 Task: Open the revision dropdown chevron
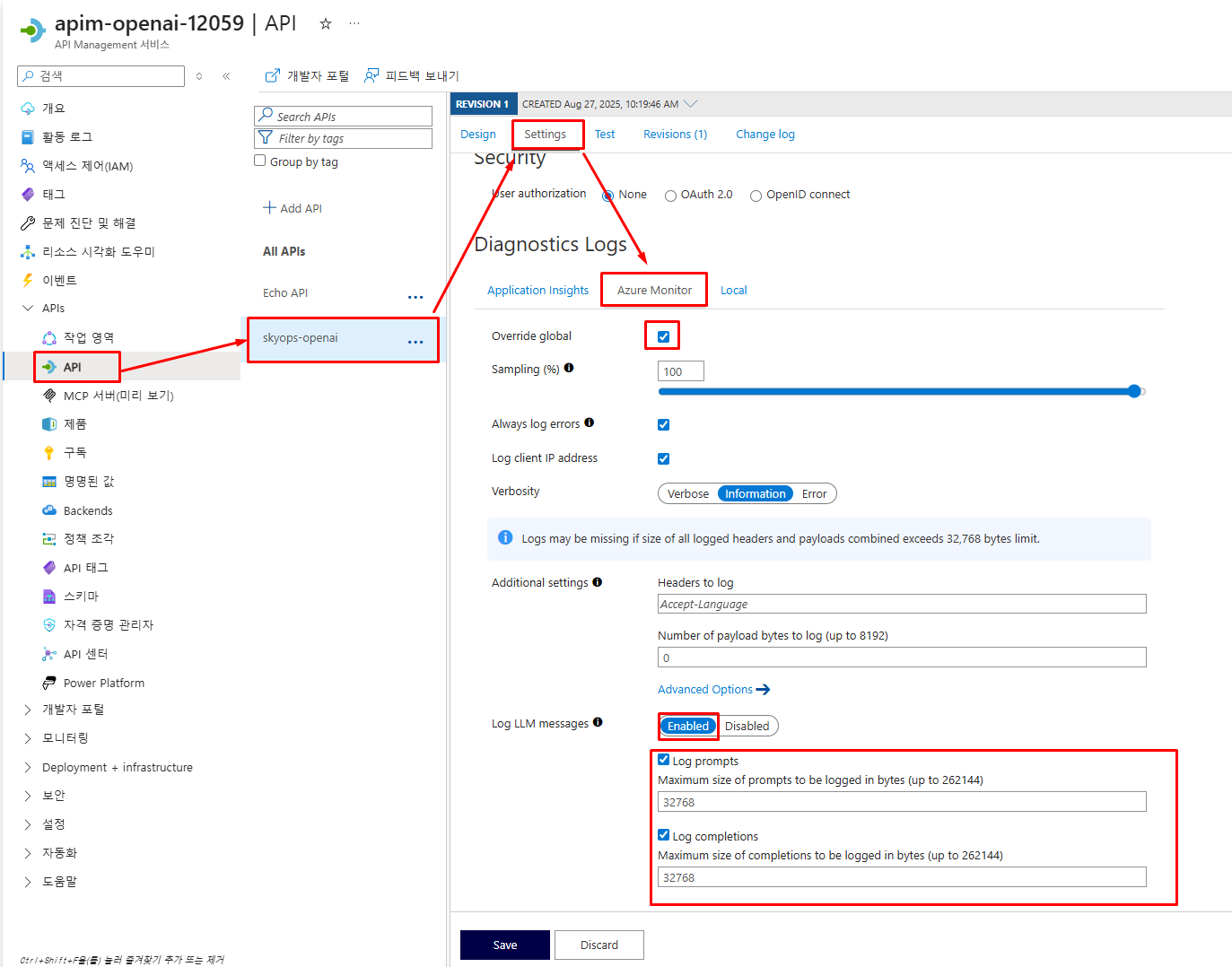point(691,104)
